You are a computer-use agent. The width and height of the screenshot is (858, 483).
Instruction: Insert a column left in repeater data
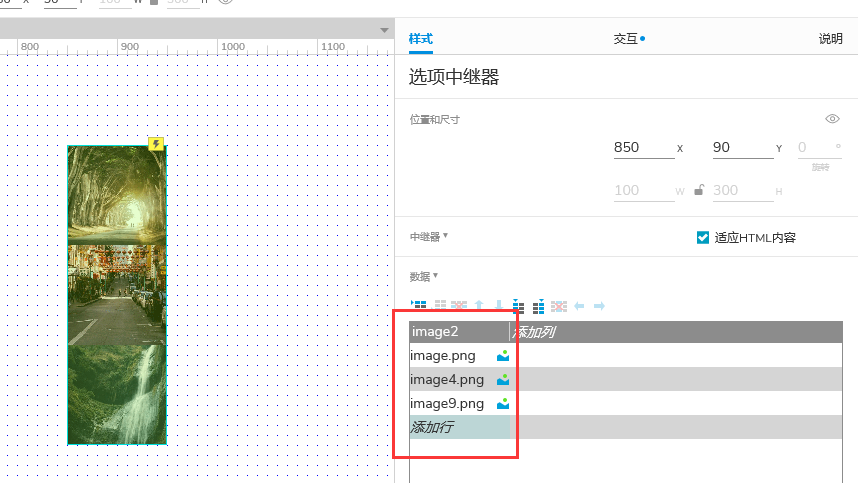518,306
